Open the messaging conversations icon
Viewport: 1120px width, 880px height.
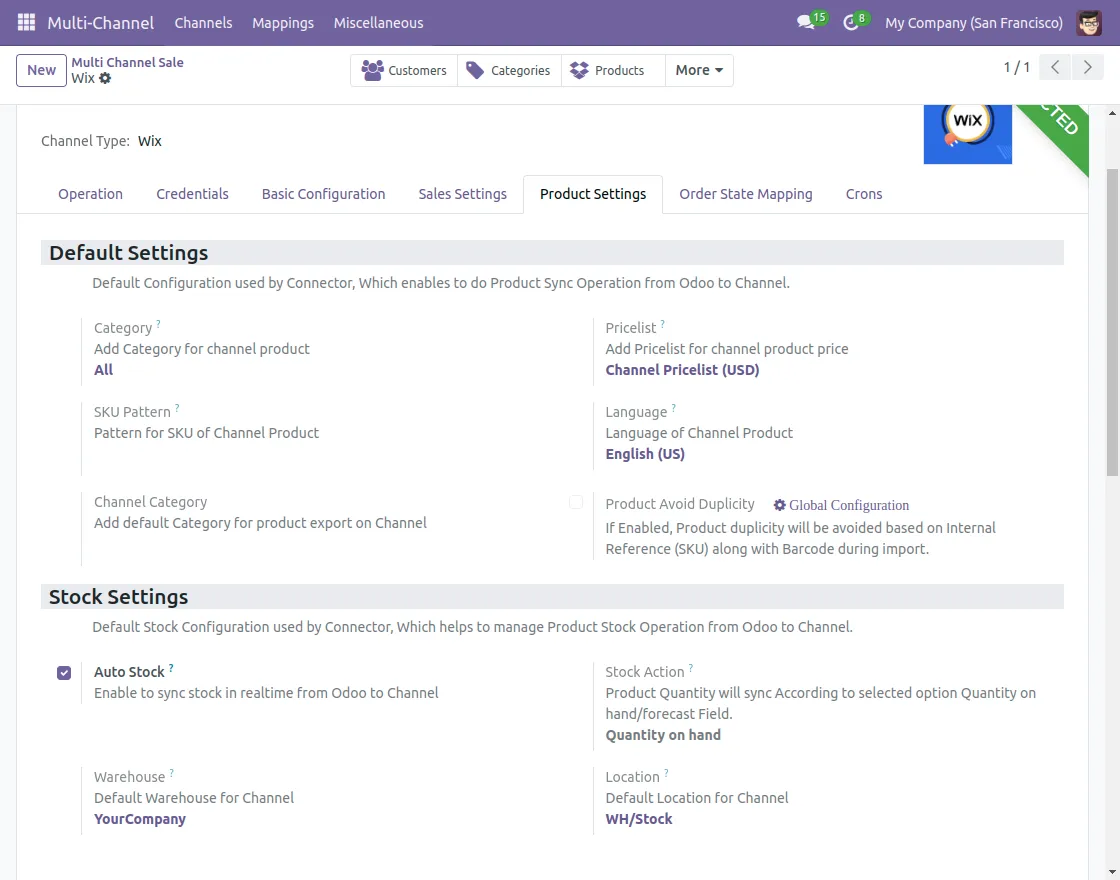(x=806, y=22)
